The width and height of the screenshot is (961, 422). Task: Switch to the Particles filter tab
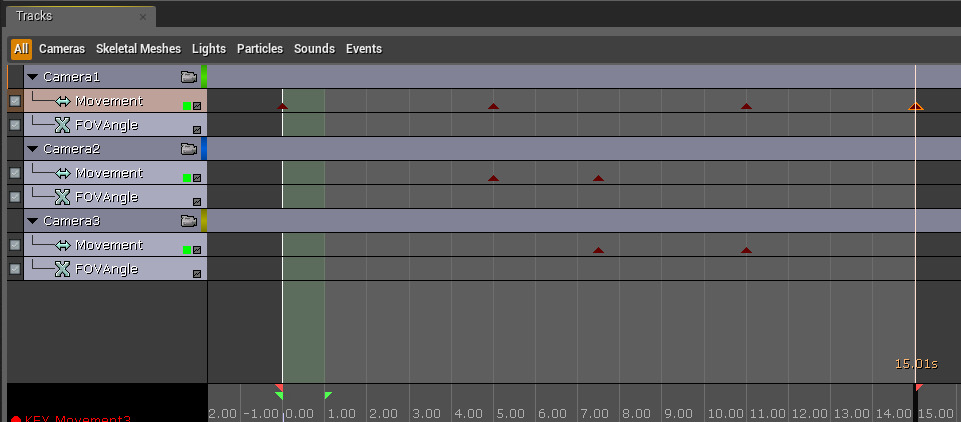[x=260, y=49]
